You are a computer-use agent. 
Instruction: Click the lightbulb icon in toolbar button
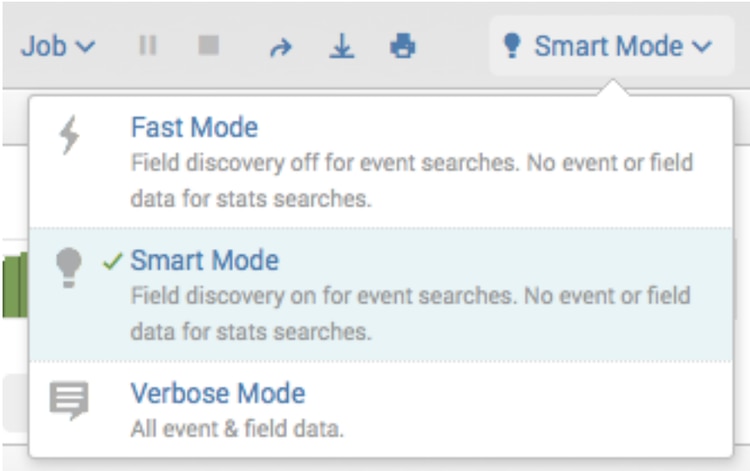(512, 46)
